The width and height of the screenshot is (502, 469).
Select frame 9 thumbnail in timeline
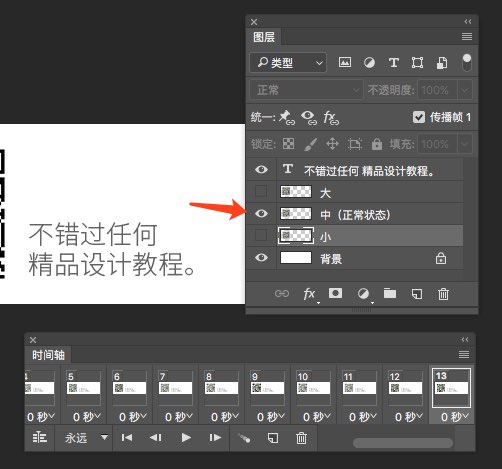[x=267, y=388]
